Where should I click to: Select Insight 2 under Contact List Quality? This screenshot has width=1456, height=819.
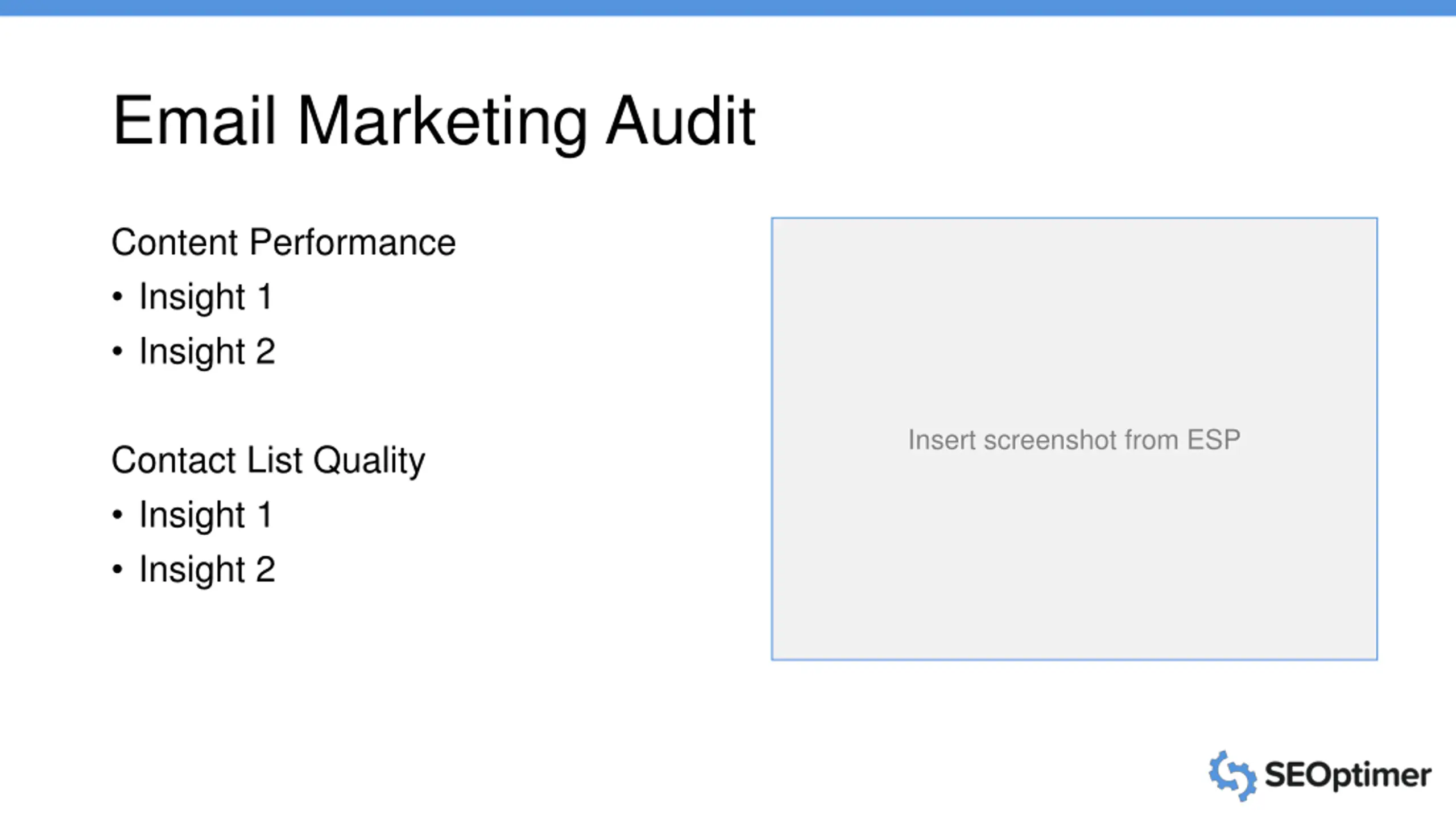[x=207, y=569]
